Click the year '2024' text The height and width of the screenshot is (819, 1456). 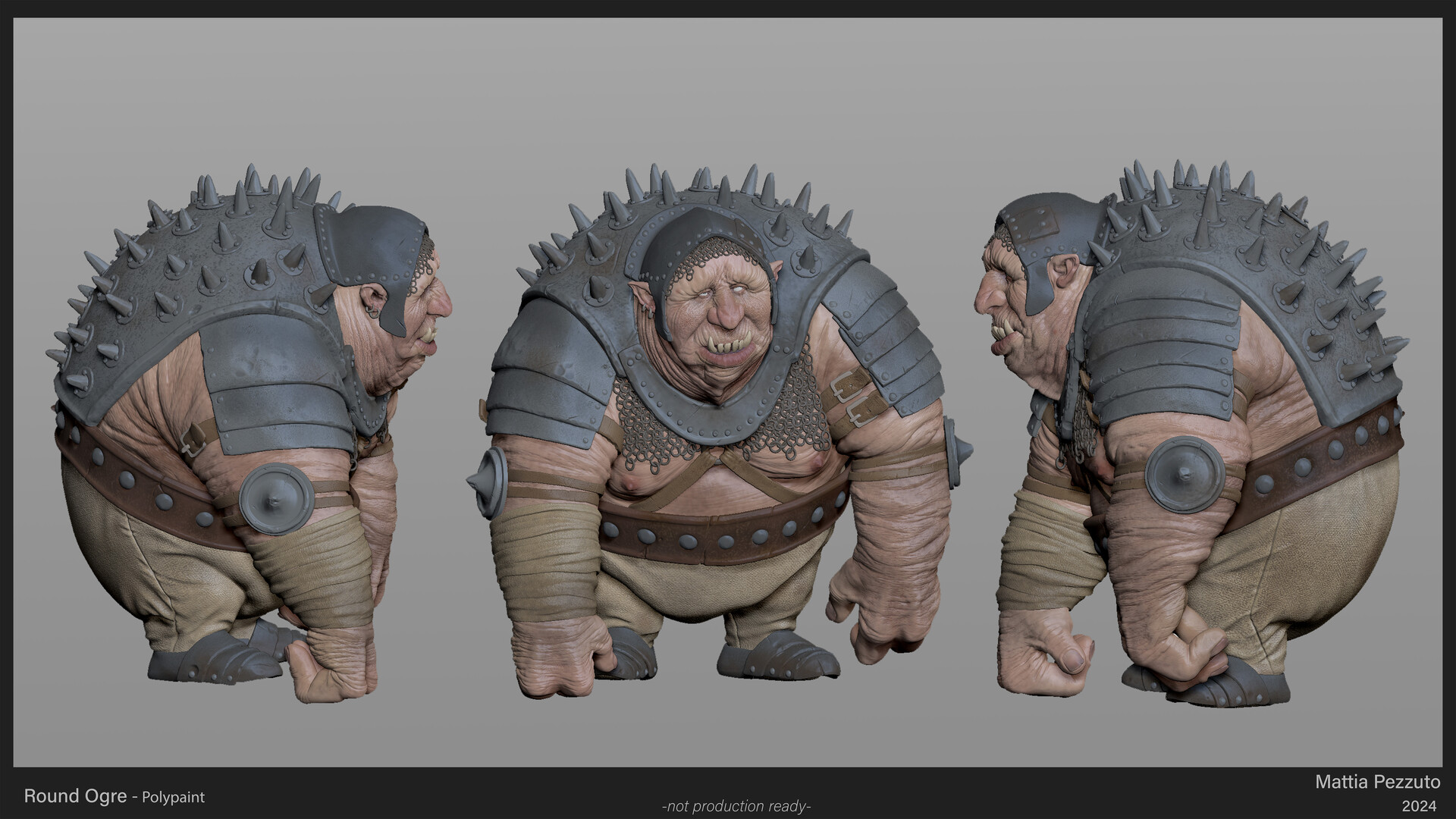tap(1420, 806)
